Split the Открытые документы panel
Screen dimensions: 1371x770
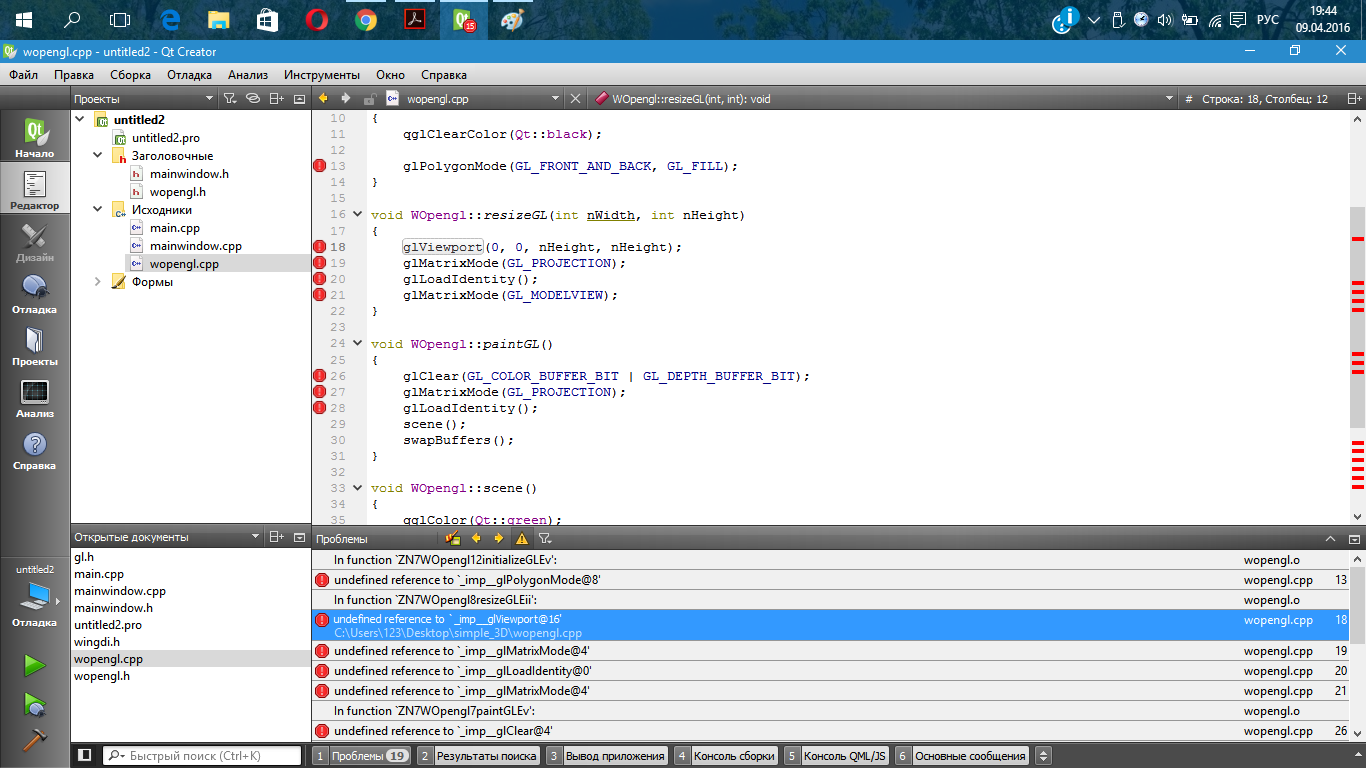click(277, 537)
